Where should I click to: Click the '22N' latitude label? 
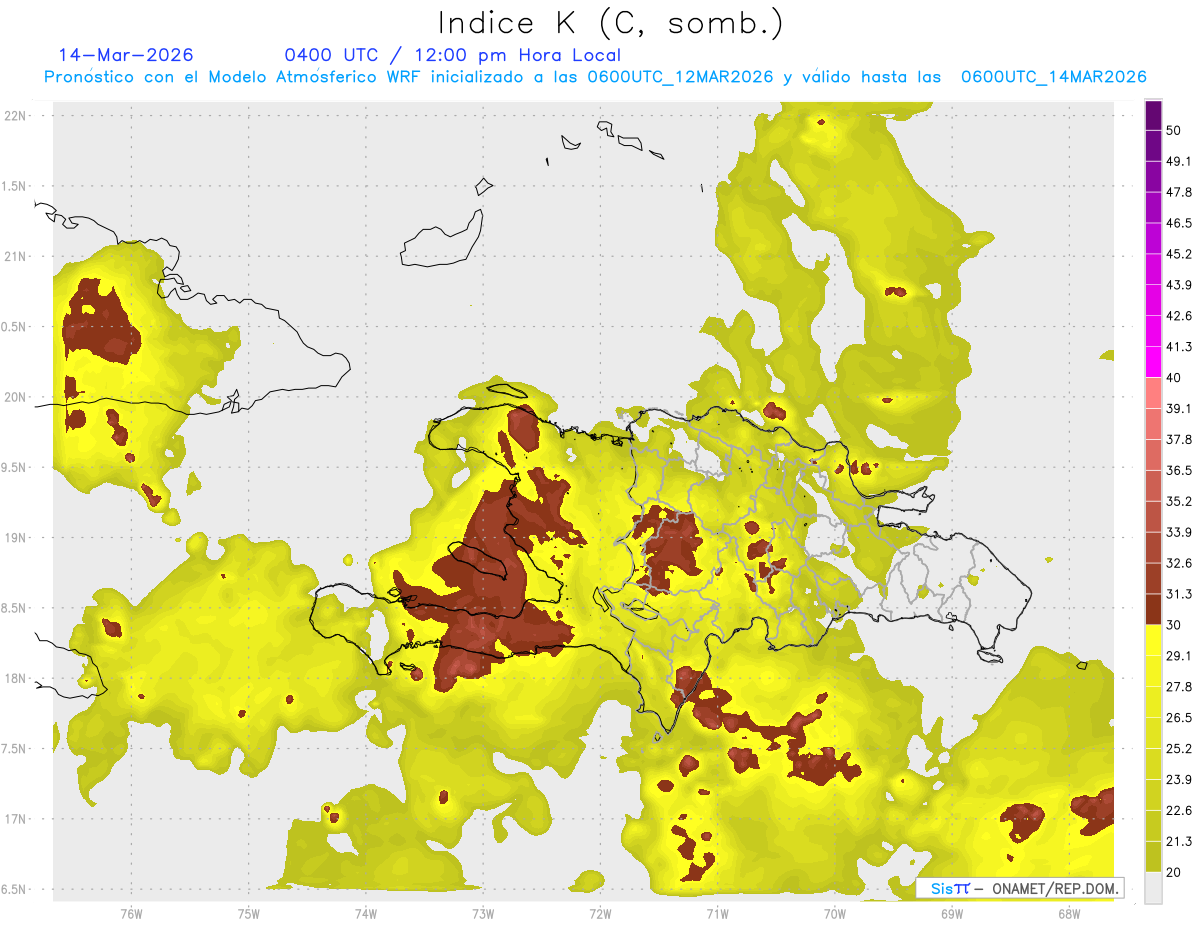(15, 115)
